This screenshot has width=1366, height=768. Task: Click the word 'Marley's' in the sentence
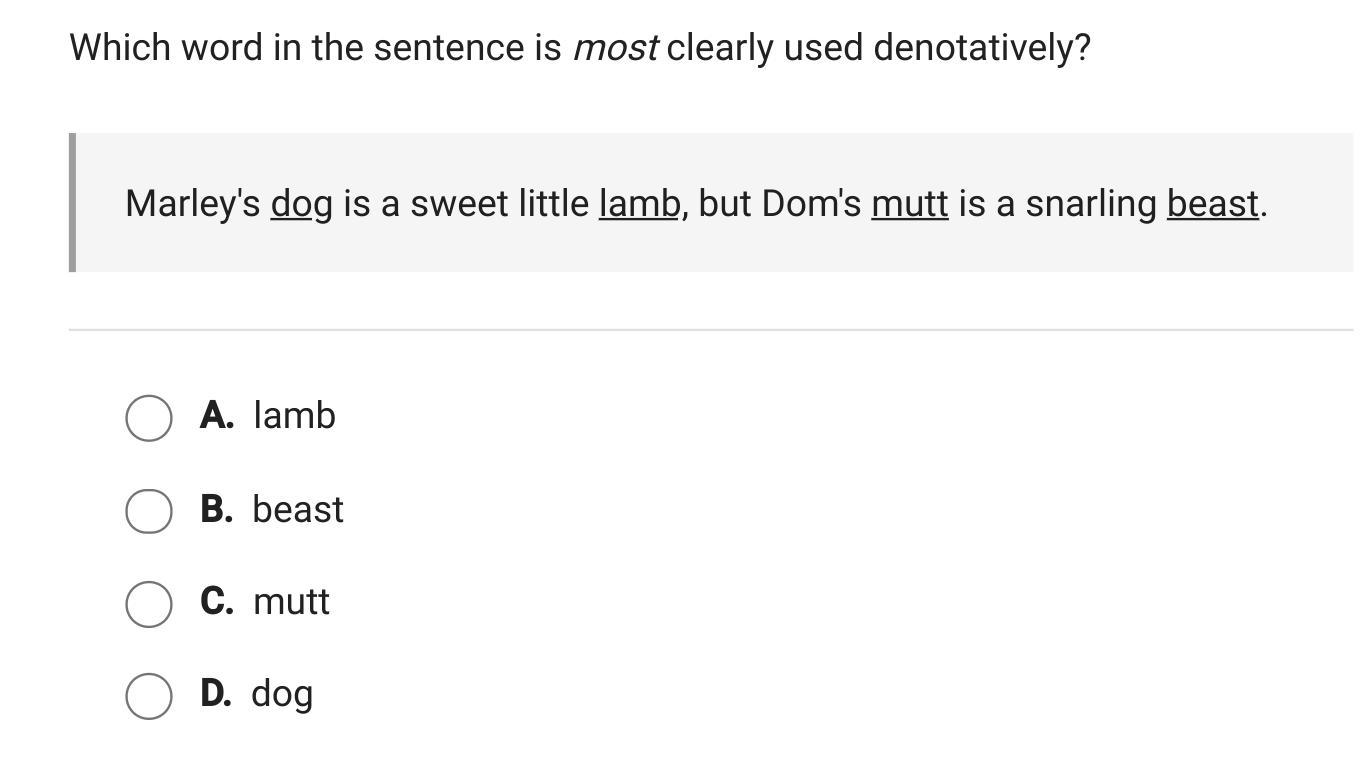[192, 204]
